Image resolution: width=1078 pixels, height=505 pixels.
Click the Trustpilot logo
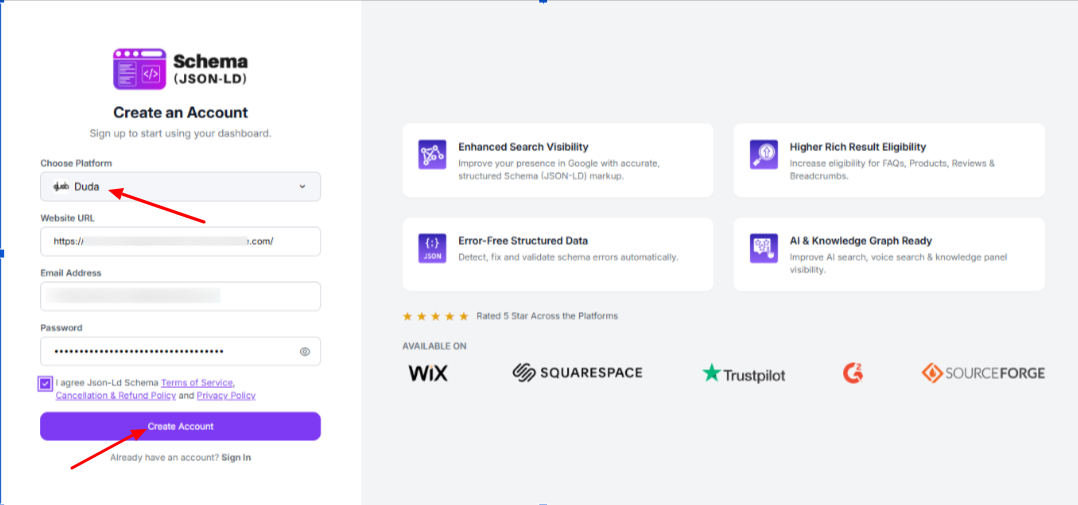click(x=743, y=374)
